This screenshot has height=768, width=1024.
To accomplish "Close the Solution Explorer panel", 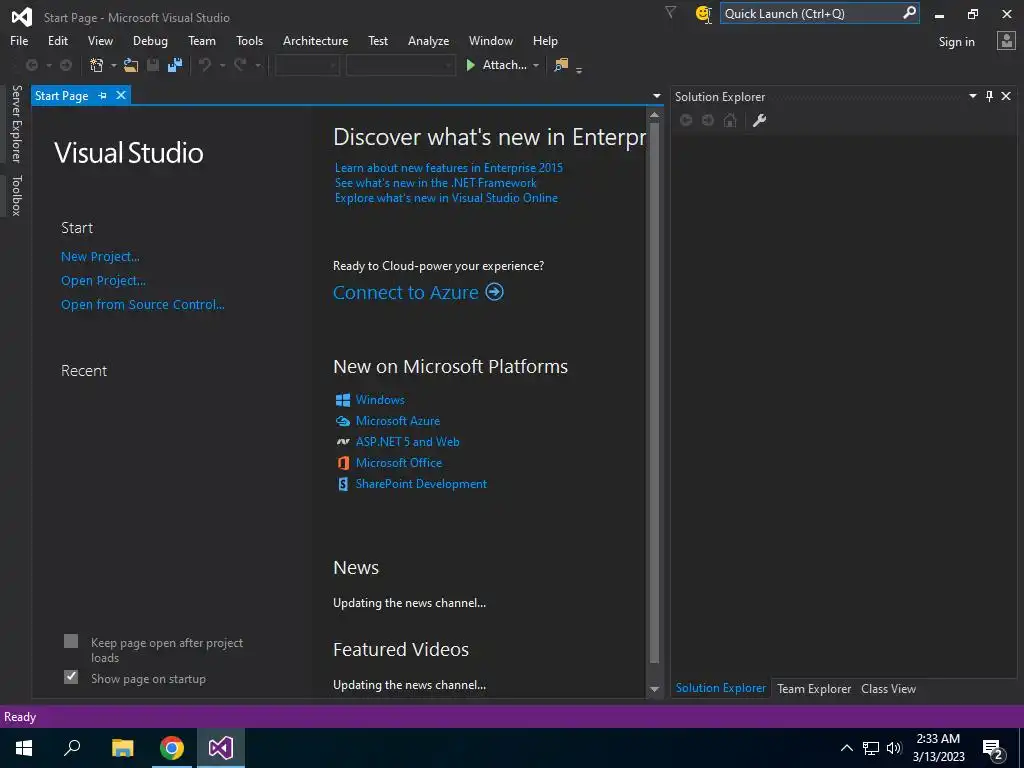I will click(x=1006, y=96).
